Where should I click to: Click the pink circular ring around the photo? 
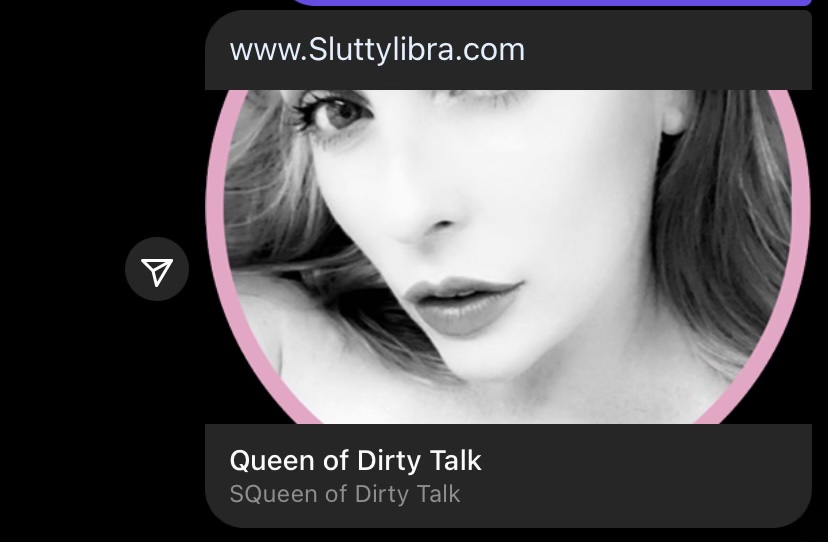tap(215, 222)
